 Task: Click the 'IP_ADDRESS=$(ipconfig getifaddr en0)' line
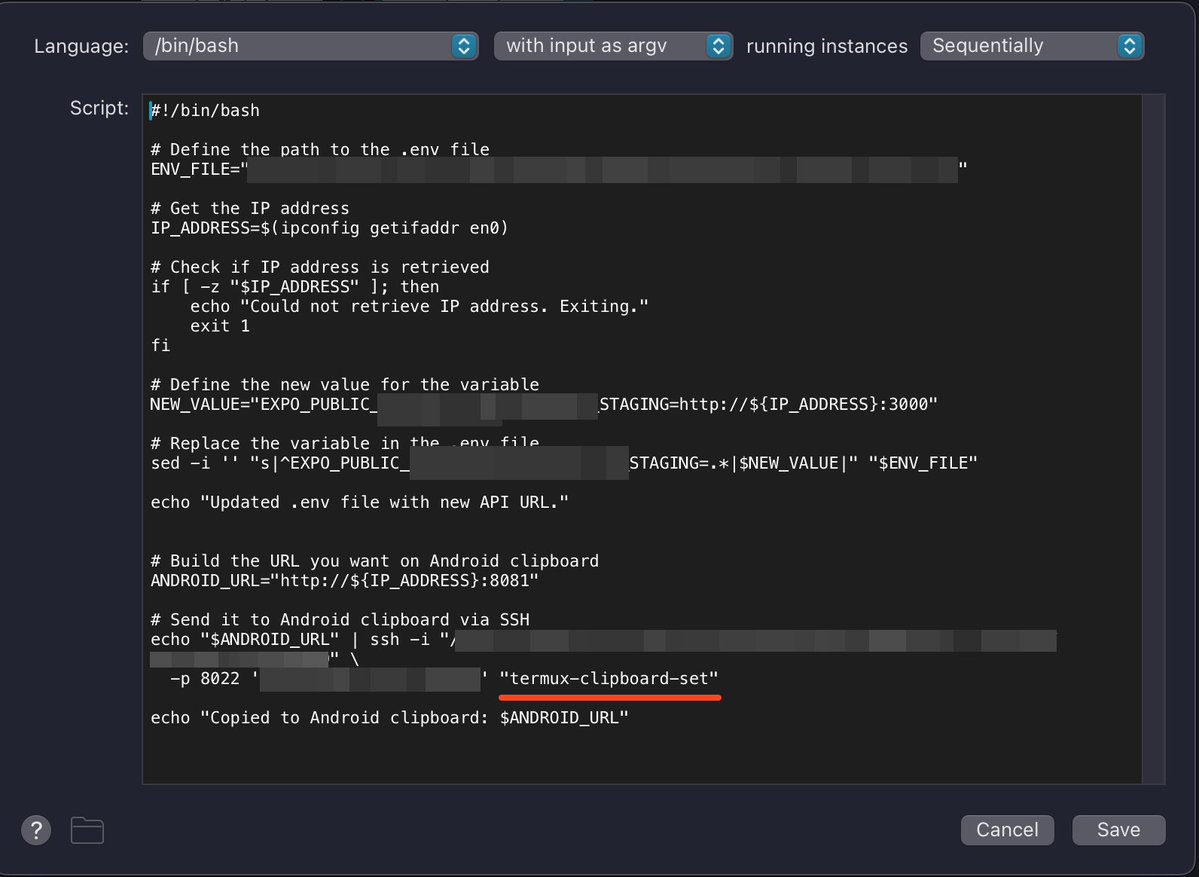click(330, 228)
